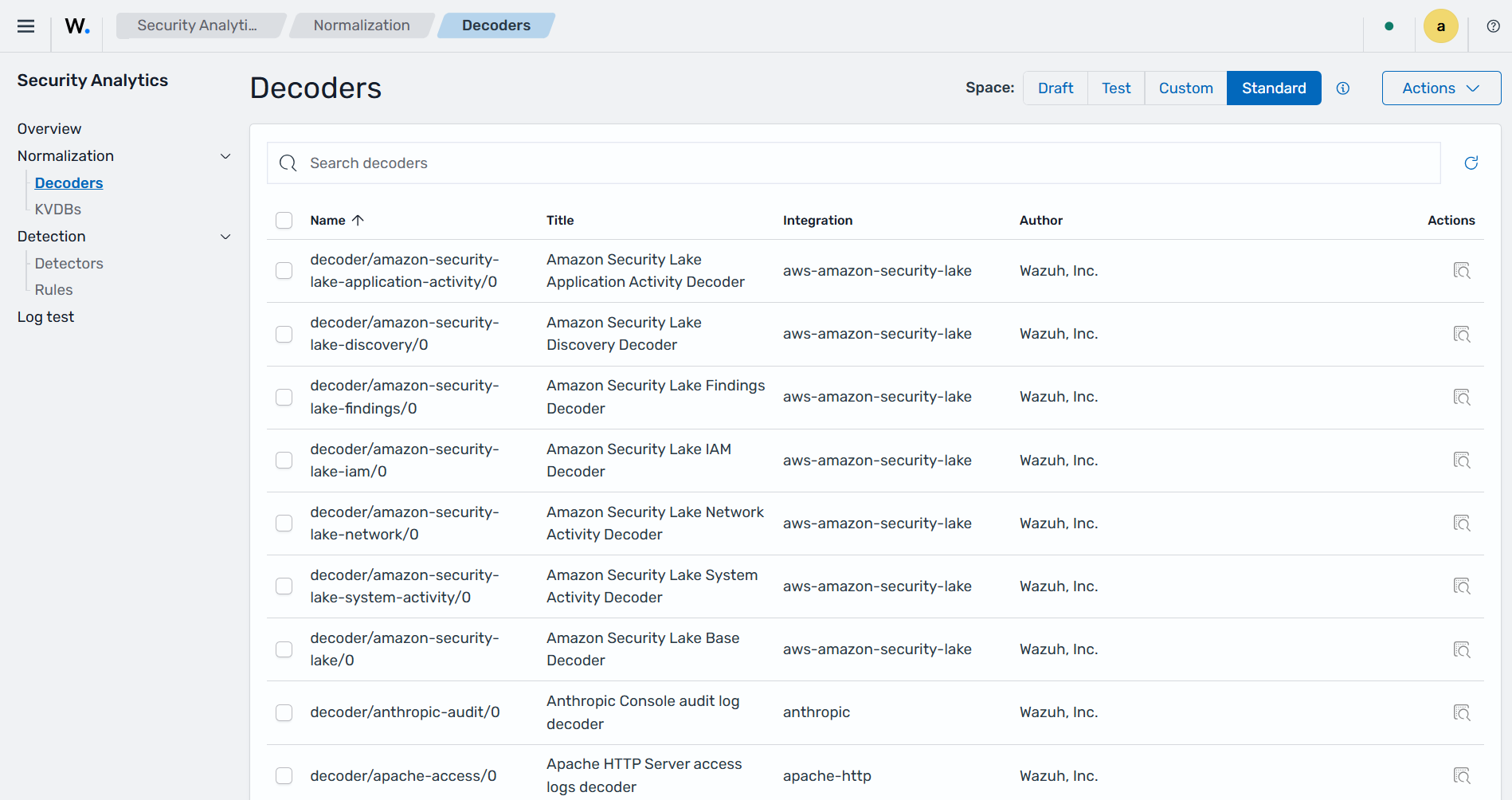Click the Decoders breadcrumb
The width and height of the screenshot is (1512, 800).
(x=496, y=25)
